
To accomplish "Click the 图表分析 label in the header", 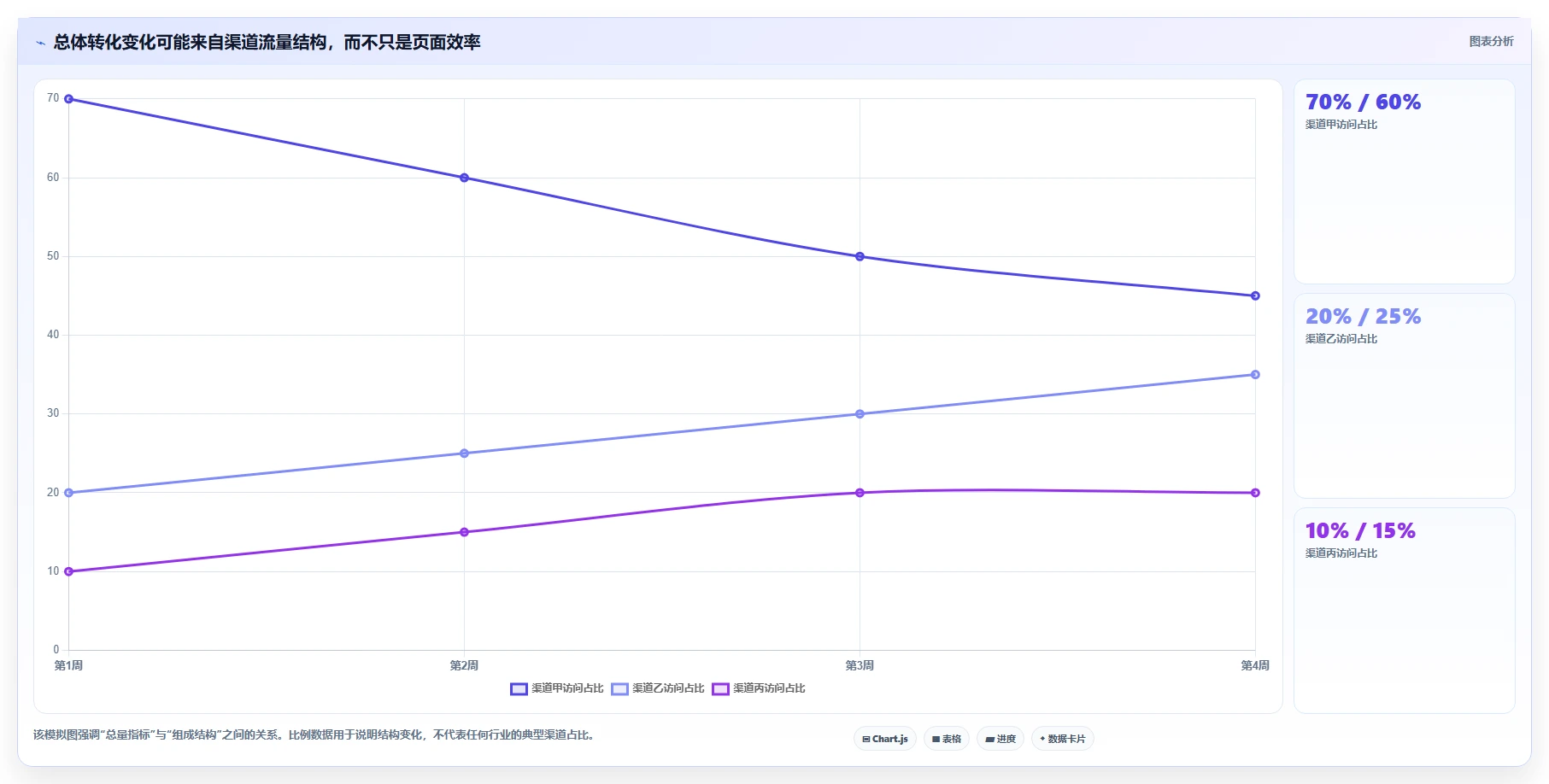I will click(1491, 41).
